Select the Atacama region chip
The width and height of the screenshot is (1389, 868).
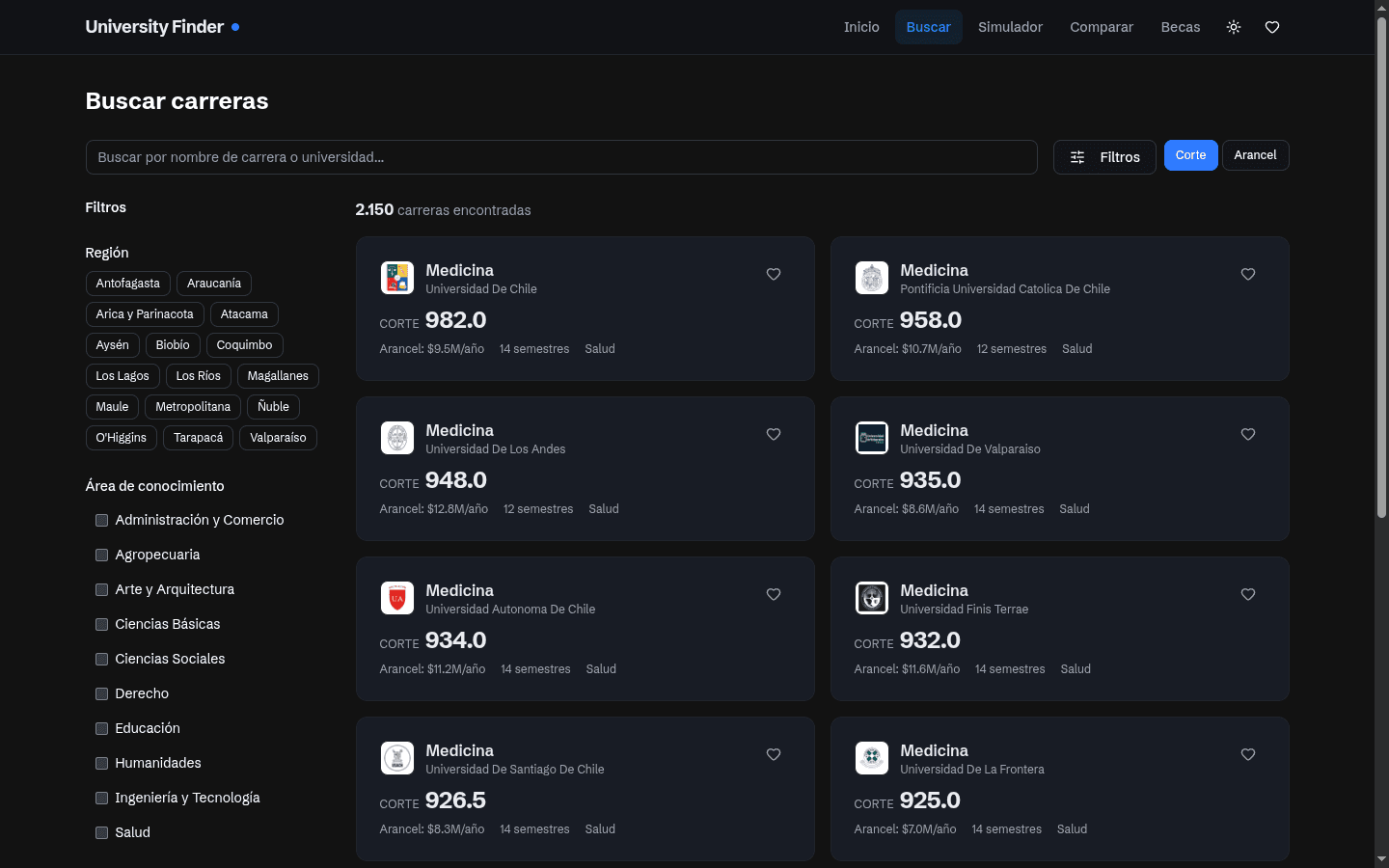click(244, 314)
